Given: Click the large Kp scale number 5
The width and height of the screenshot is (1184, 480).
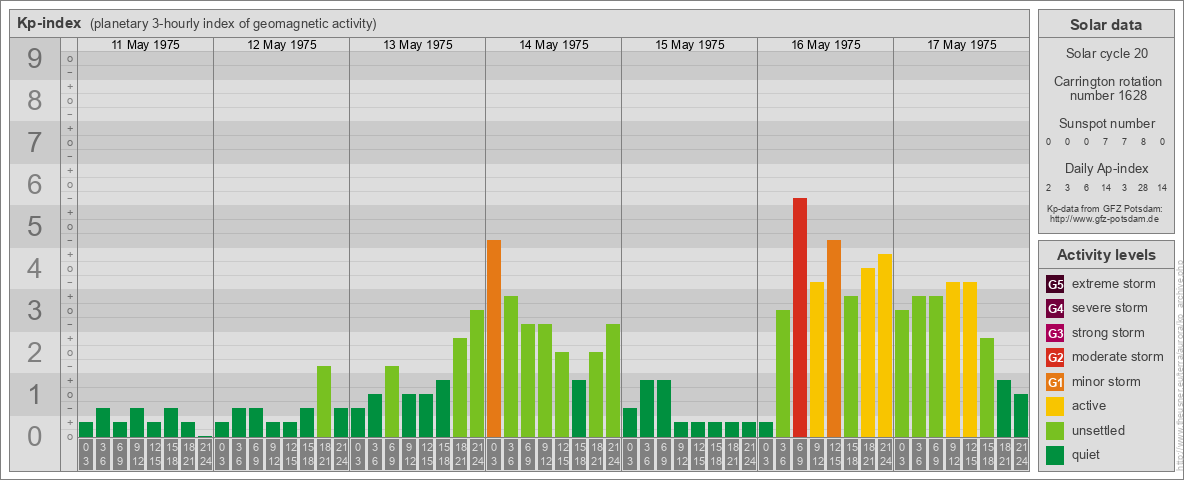Looking at the screenshot, I should tap(35, 226).
